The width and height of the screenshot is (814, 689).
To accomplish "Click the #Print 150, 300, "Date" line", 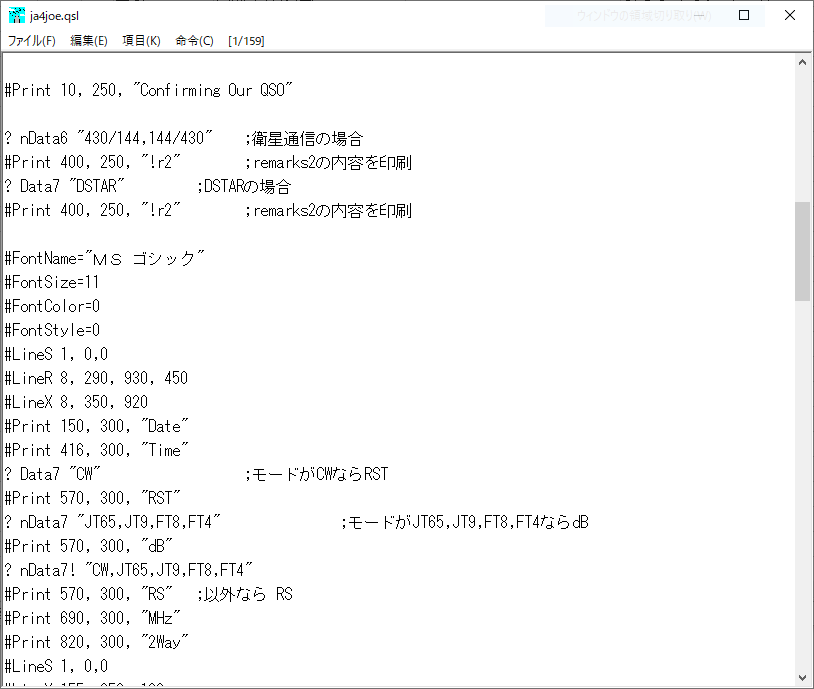I will click(96, 426).
